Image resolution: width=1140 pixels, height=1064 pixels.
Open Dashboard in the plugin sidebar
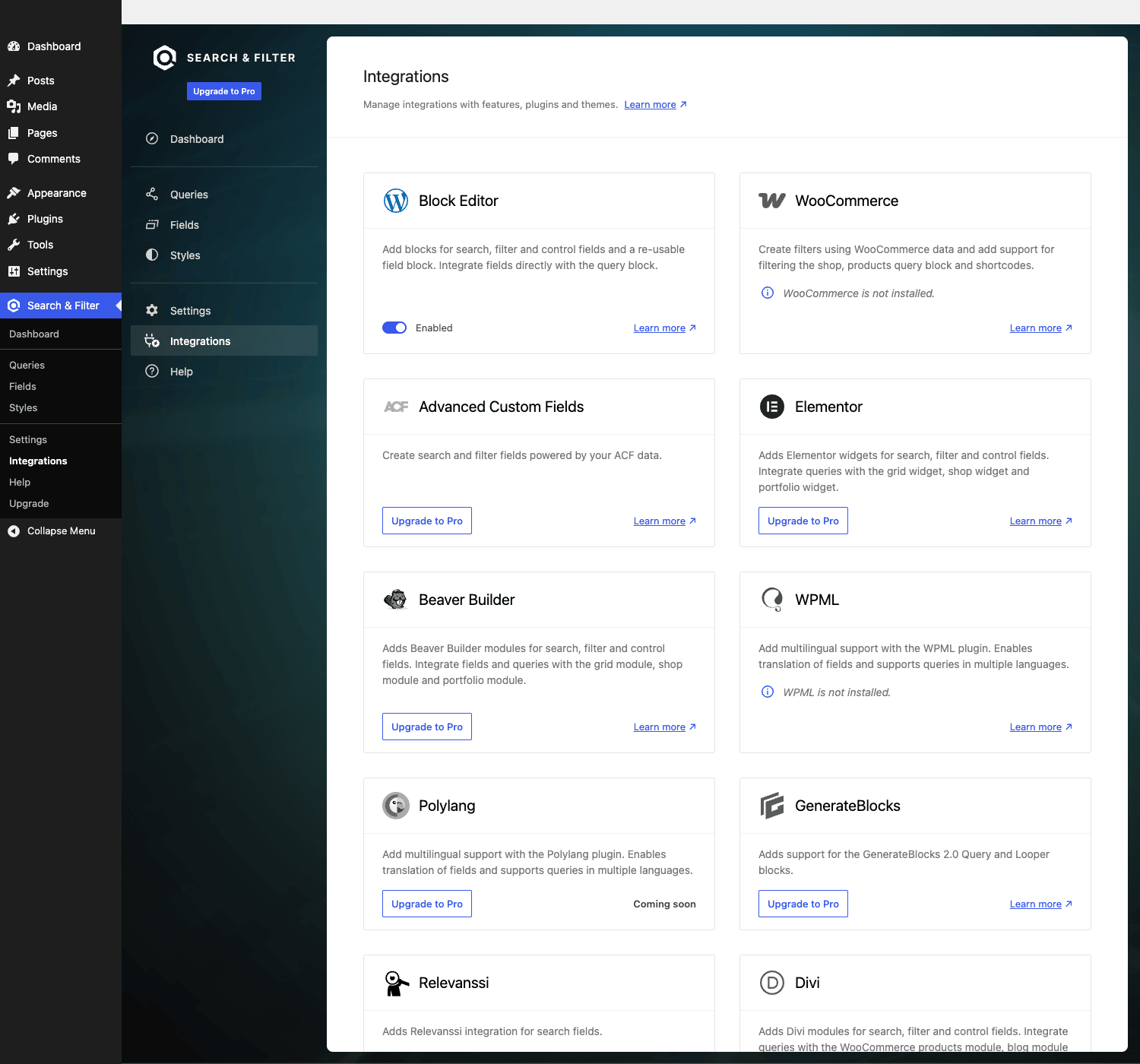point(224,139)
